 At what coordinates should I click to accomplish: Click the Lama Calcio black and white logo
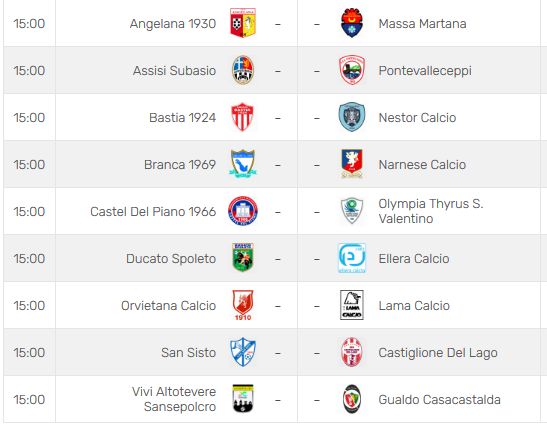pos(352,305)
